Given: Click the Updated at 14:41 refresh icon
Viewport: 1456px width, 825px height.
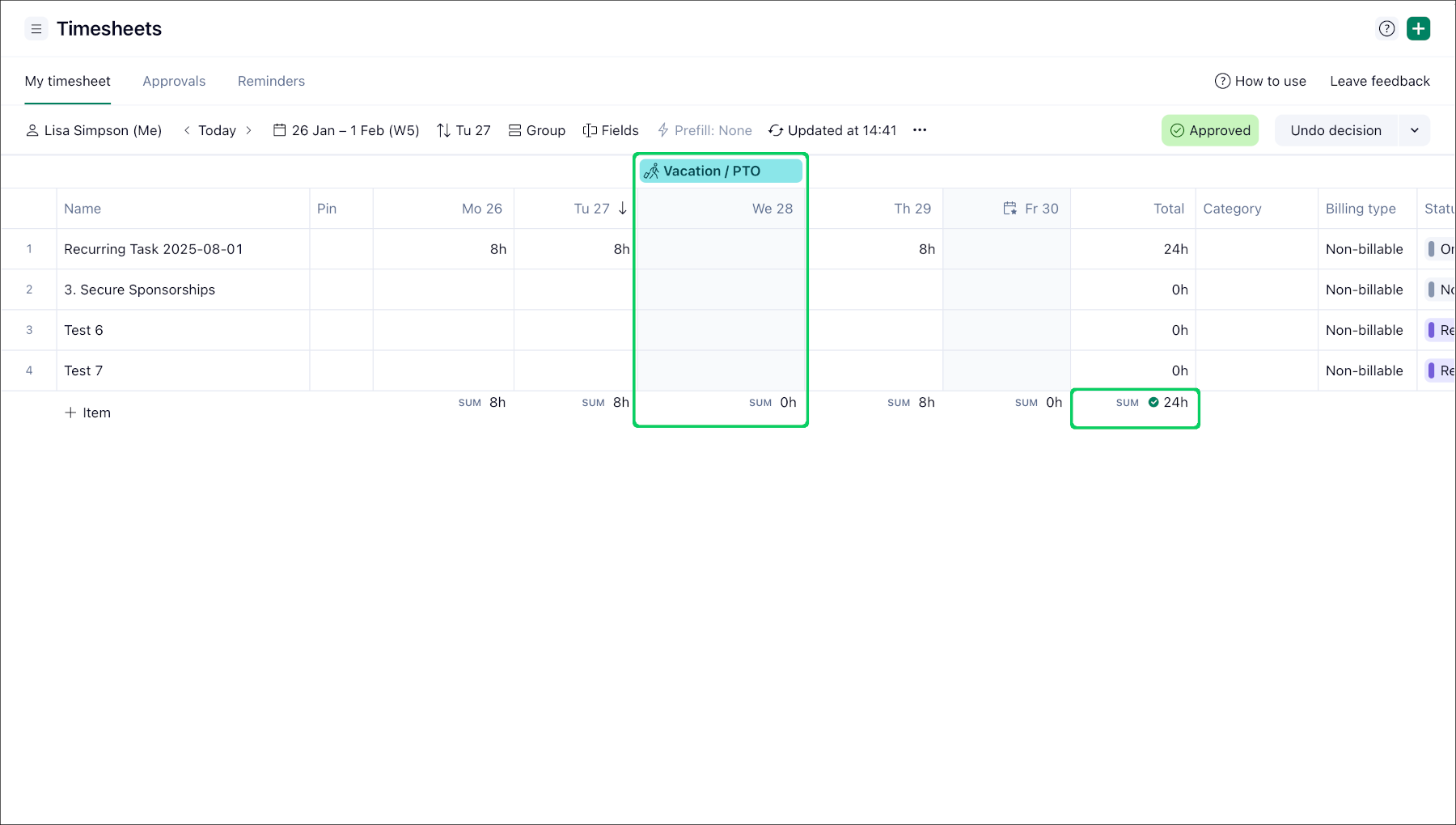Looking at the screenshot, I should (x=776, y=130).
